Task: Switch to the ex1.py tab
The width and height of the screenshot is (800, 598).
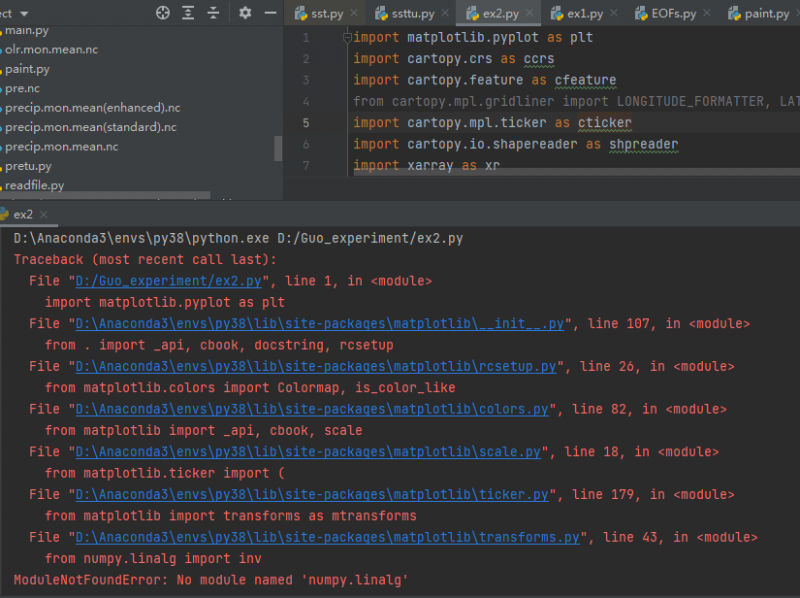Action: [585, 14]
